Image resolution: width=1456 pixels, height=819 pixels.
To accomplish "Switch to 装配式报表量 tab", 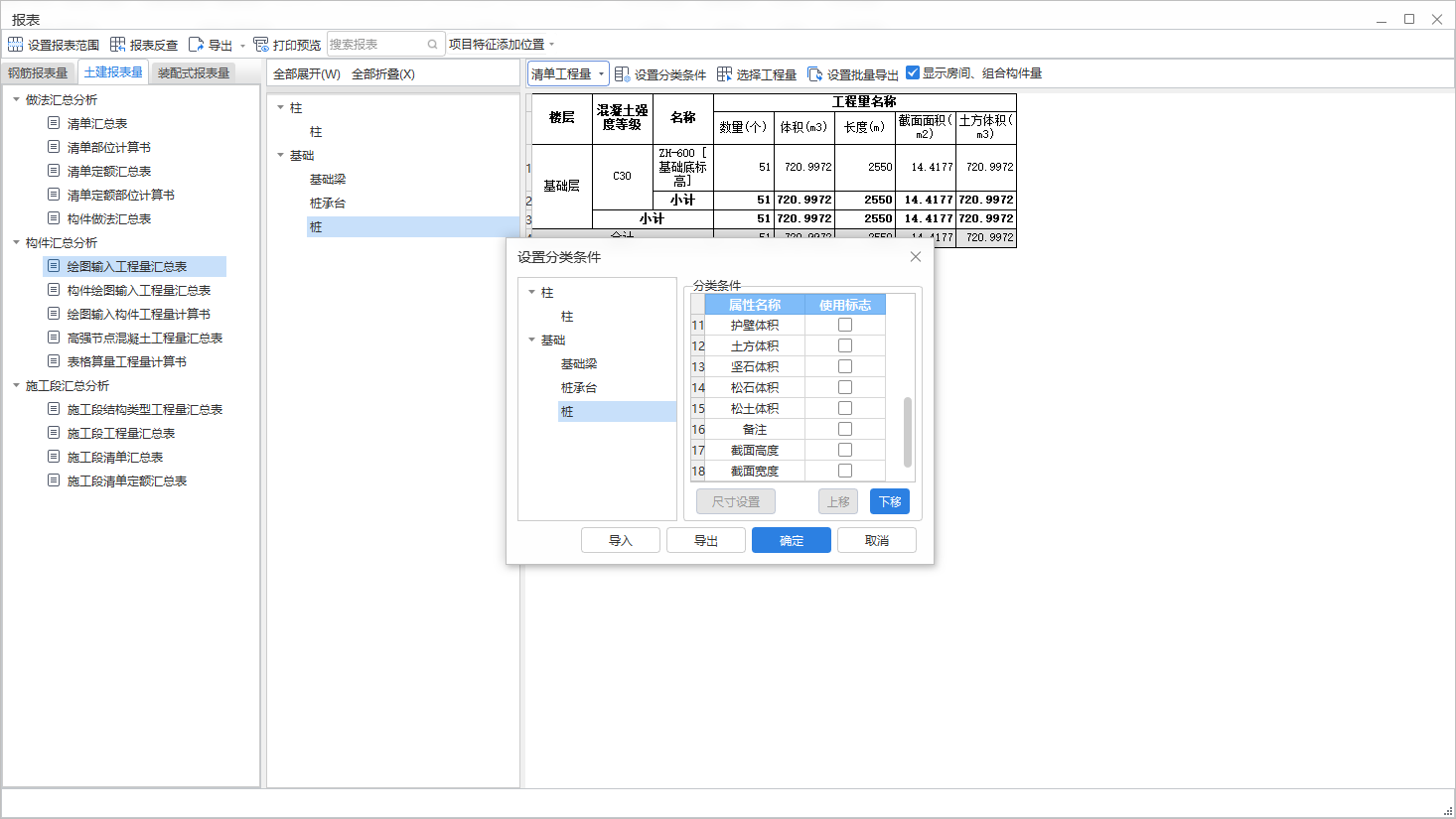I will [194, 72].
